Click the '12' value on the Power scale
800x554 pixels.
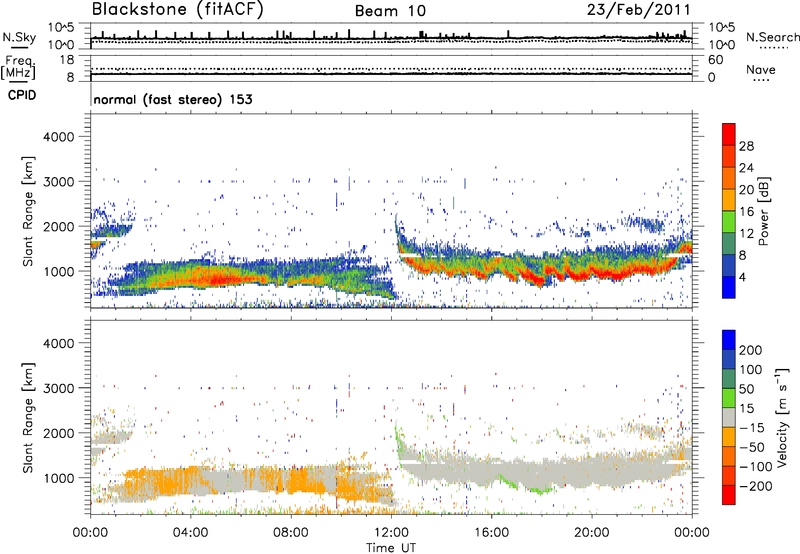point(746,234)
